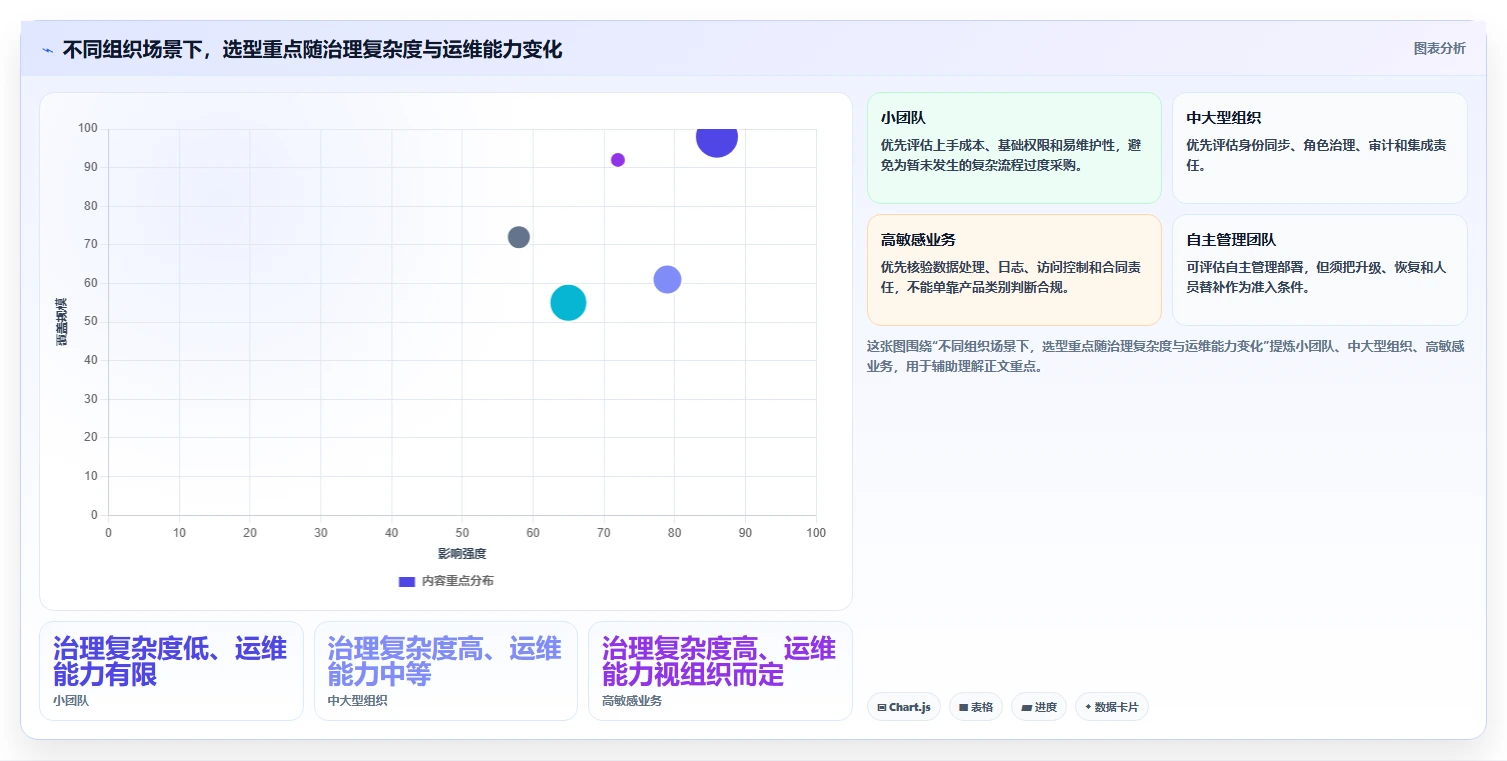Open the 小团队 green card
This screenshot has height=761, width=1507.
1014,148
